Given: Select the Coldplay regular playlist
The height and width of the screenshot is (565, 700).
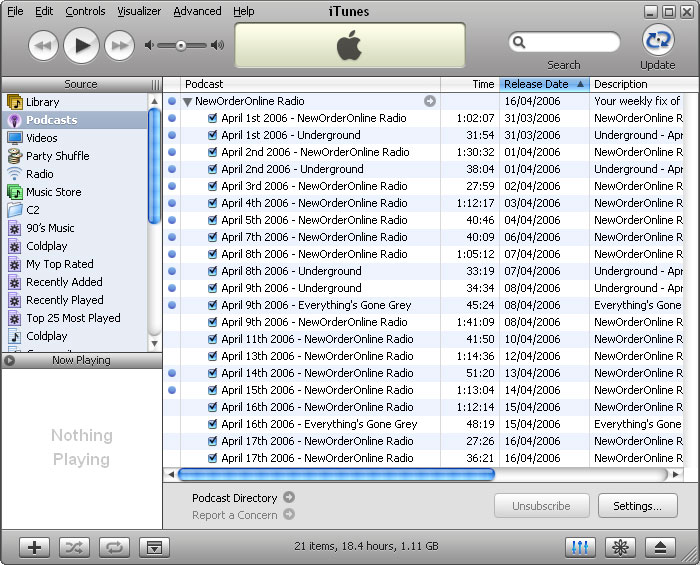Looking at the screenshot, I should 75,336.
